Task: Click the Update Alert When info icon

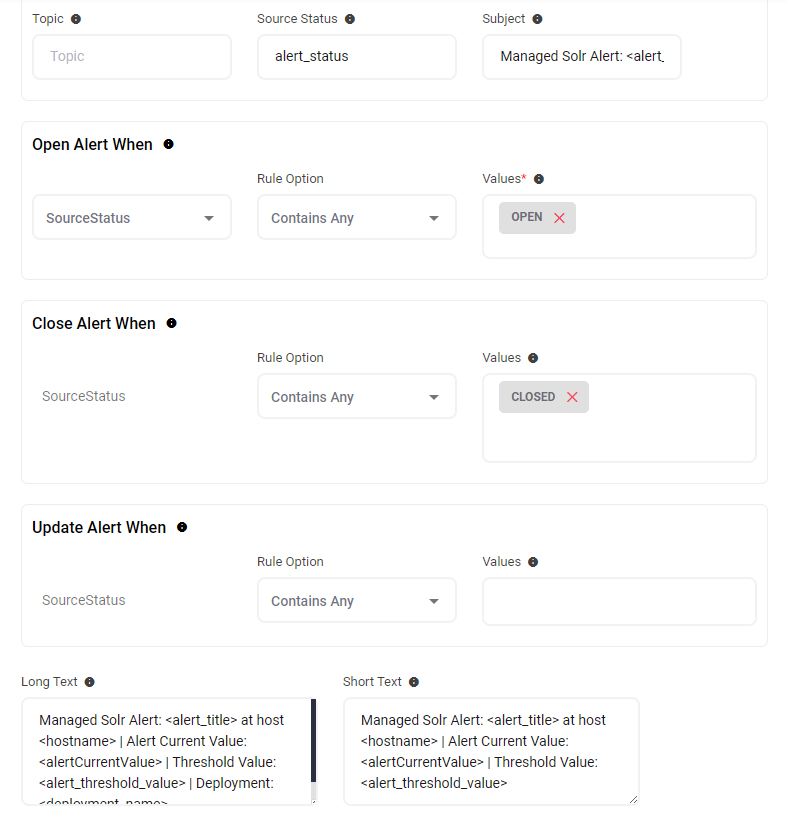Action: tap(181, 527)
